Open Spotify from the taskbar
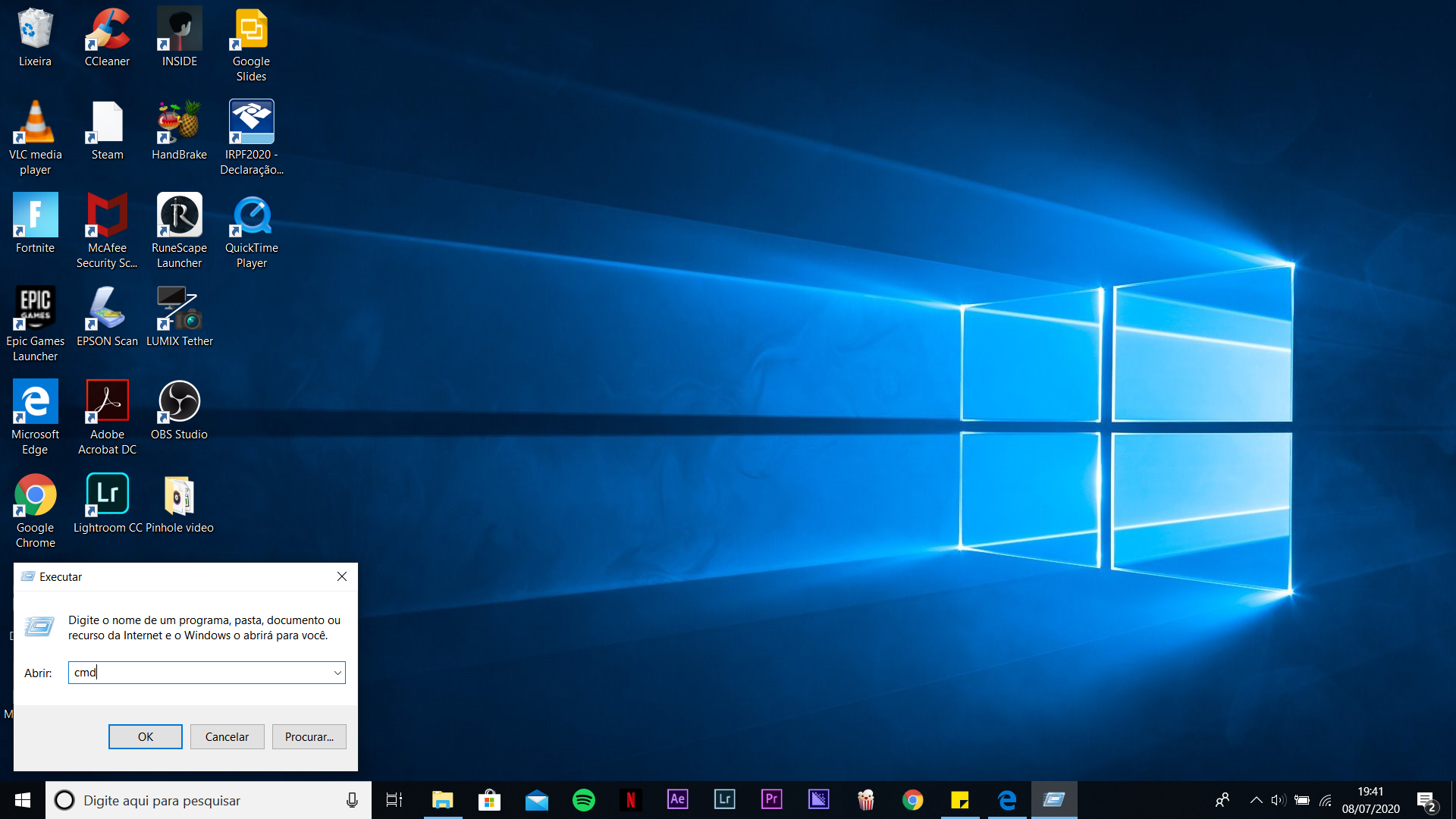1456x819 pixels. coord(584,800)
